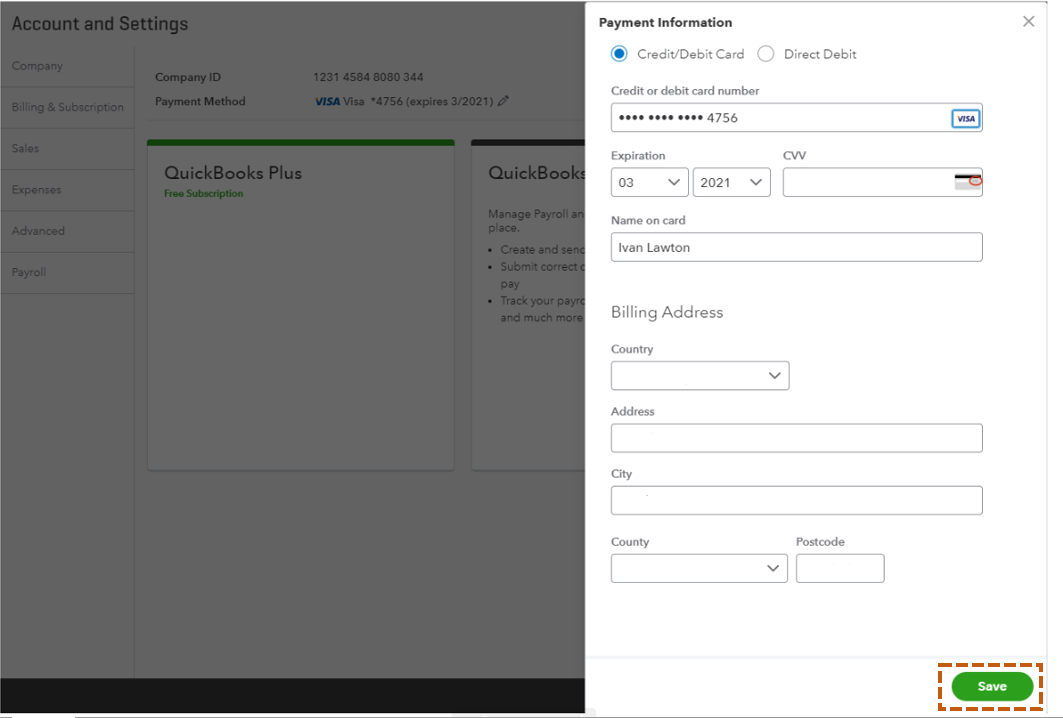Open the Billing & Subscription tab
The width and height of the screenshot is (1063, 718).
[x=67, y=107]
